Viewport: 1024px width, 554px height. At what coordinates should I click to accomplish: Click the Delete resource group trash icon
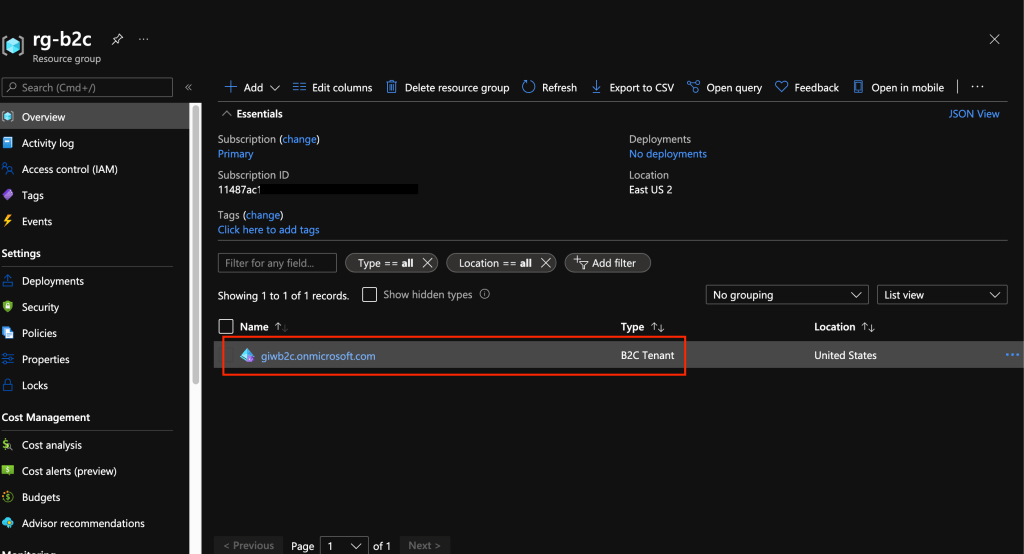[x=392, y=88]
